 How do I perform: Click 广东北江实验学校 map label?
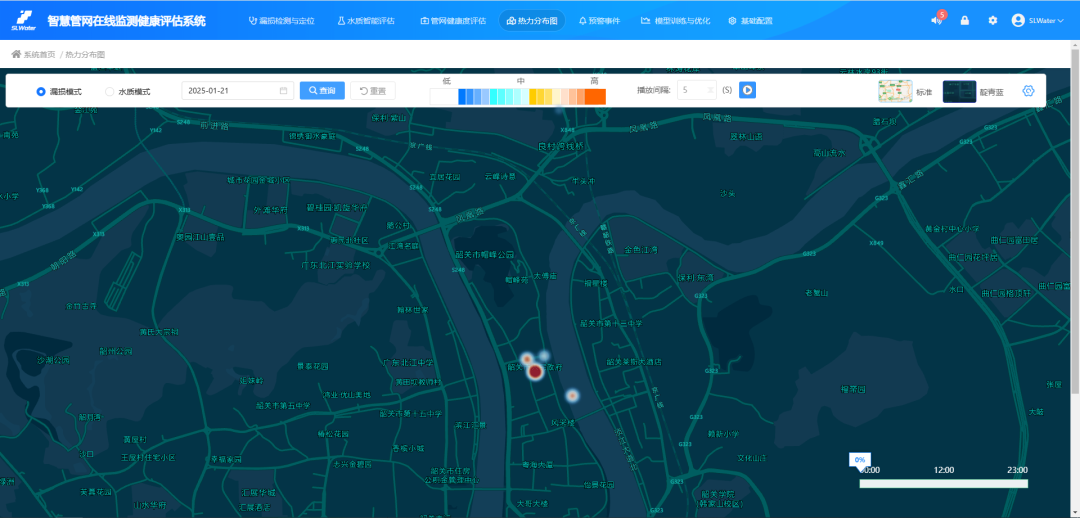[335, 265]
